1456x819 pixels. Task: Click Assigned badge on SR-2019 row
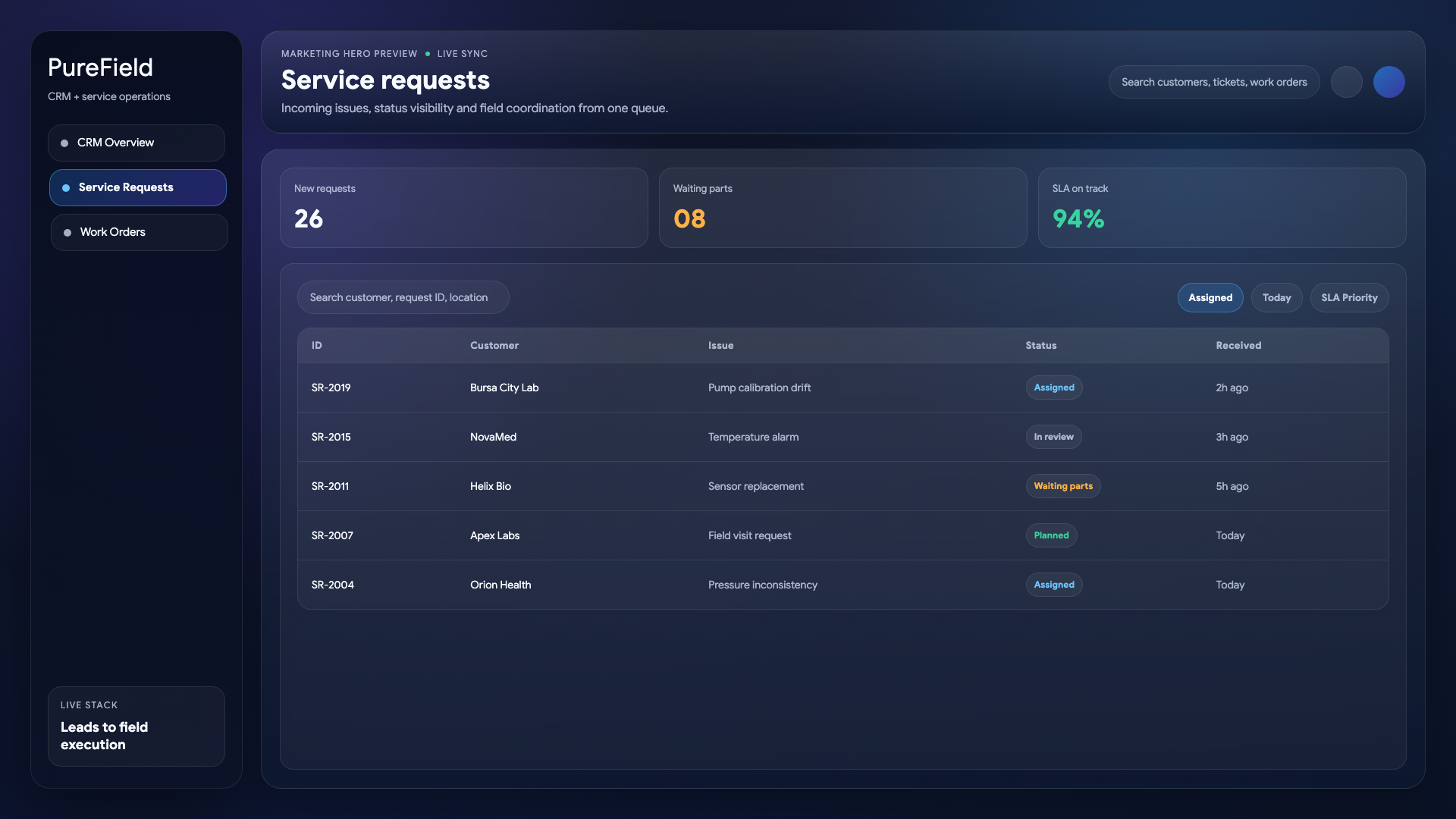click(x=1054, y=388)
